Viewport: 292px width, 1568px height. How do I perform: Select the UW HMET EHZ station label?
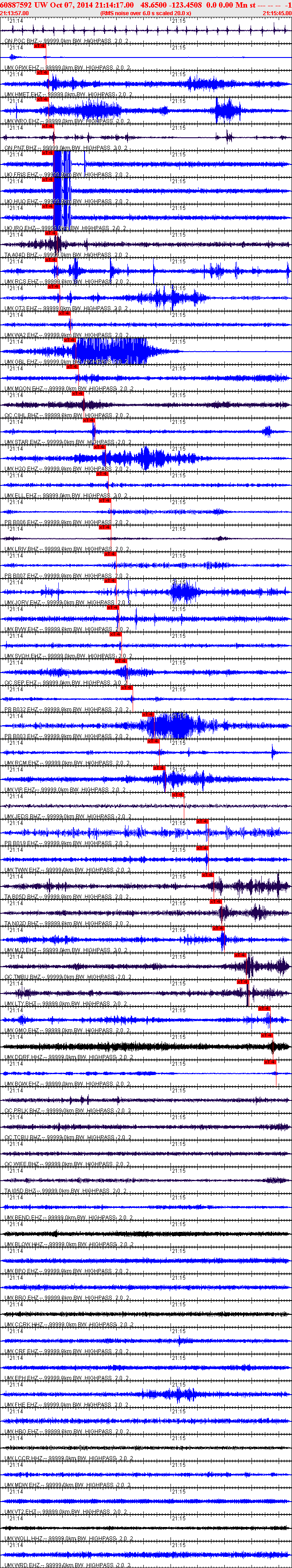[x=68, y=94]
